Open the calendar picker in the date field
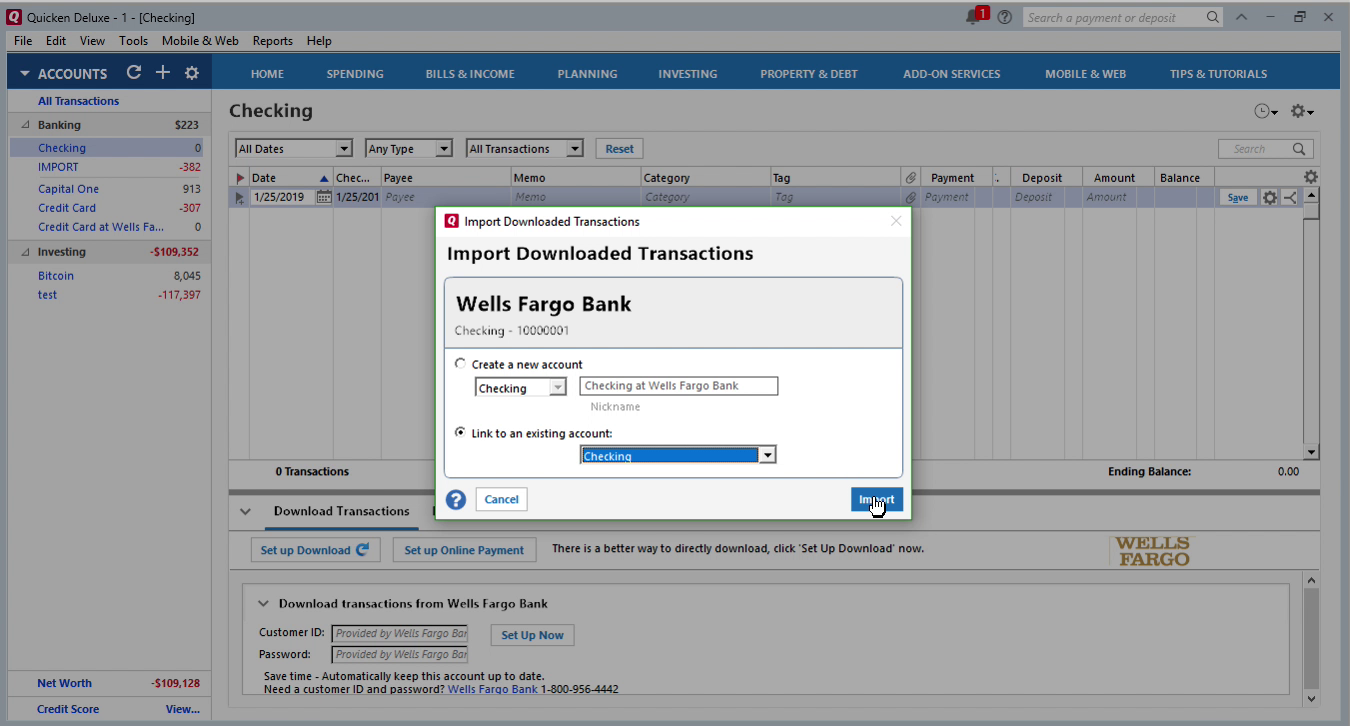Image resolution: width=1350 pixels, height=726 pixels. 323,197
